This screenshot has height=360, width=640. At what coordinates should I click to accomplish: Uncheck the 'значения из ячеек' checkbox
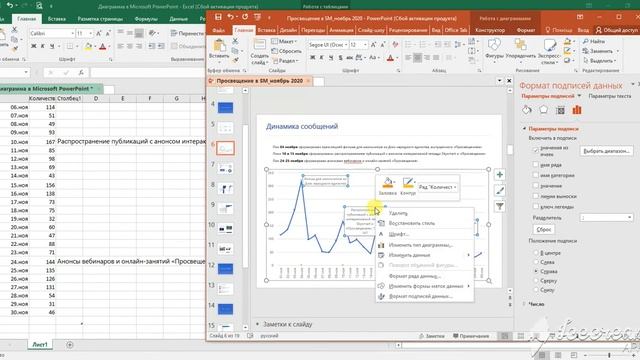(536, 150)
